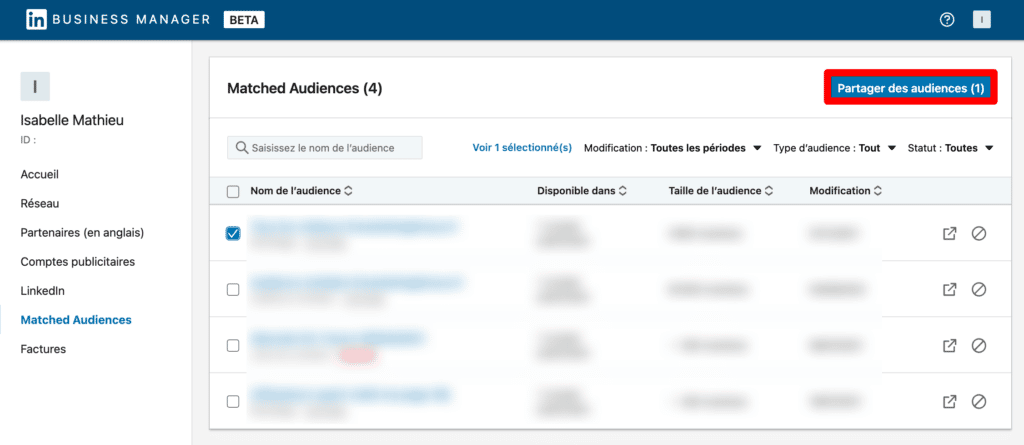Click the open-external icon in second audience row
Screen dimensions: 1024x445
tap(949, 289)
